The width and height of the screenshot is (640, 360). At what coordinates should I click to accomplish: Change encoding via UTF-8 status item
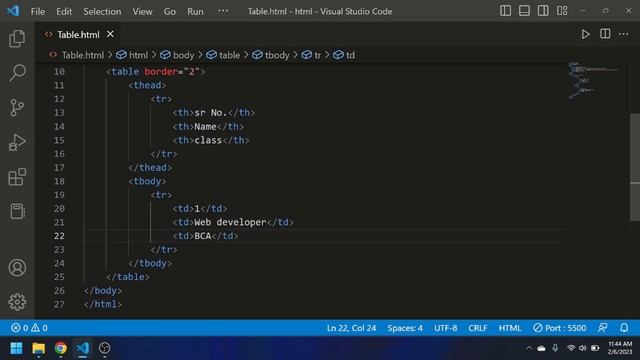445,328
